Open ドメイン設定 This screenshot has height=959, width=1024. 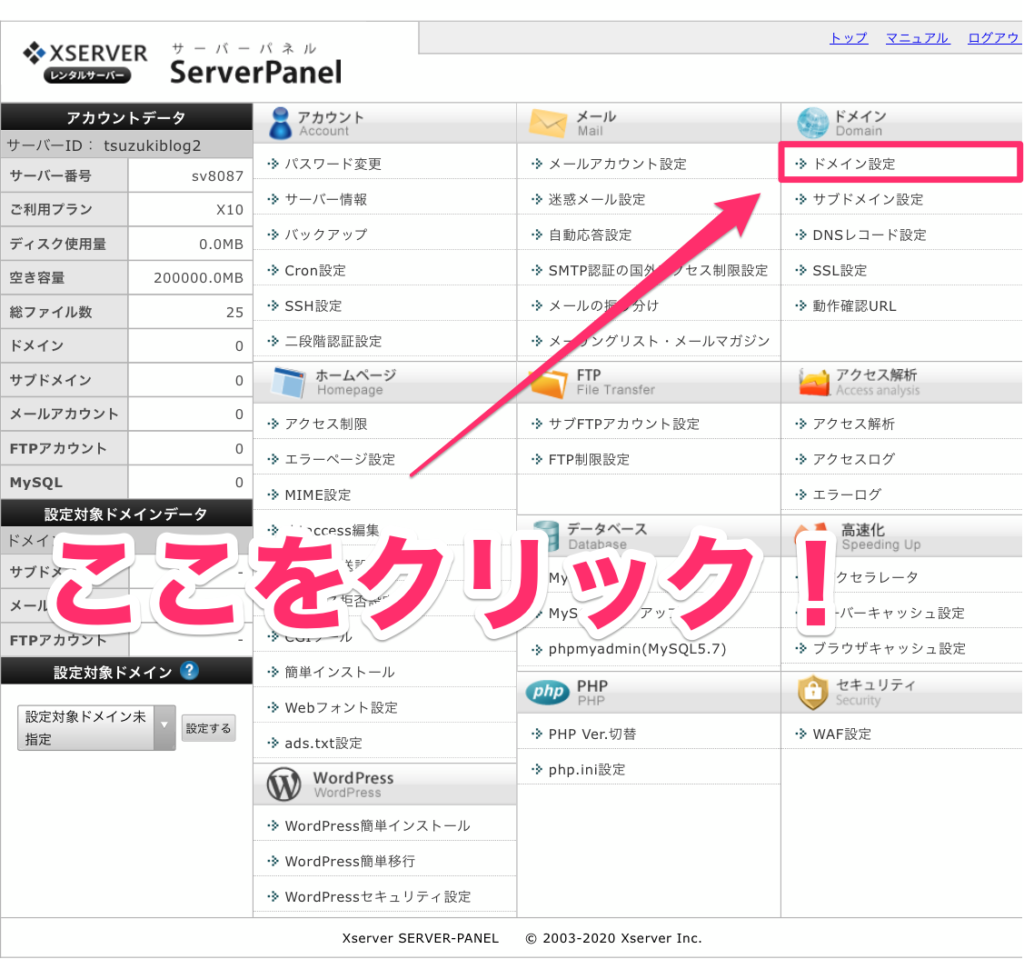(853, 163)
